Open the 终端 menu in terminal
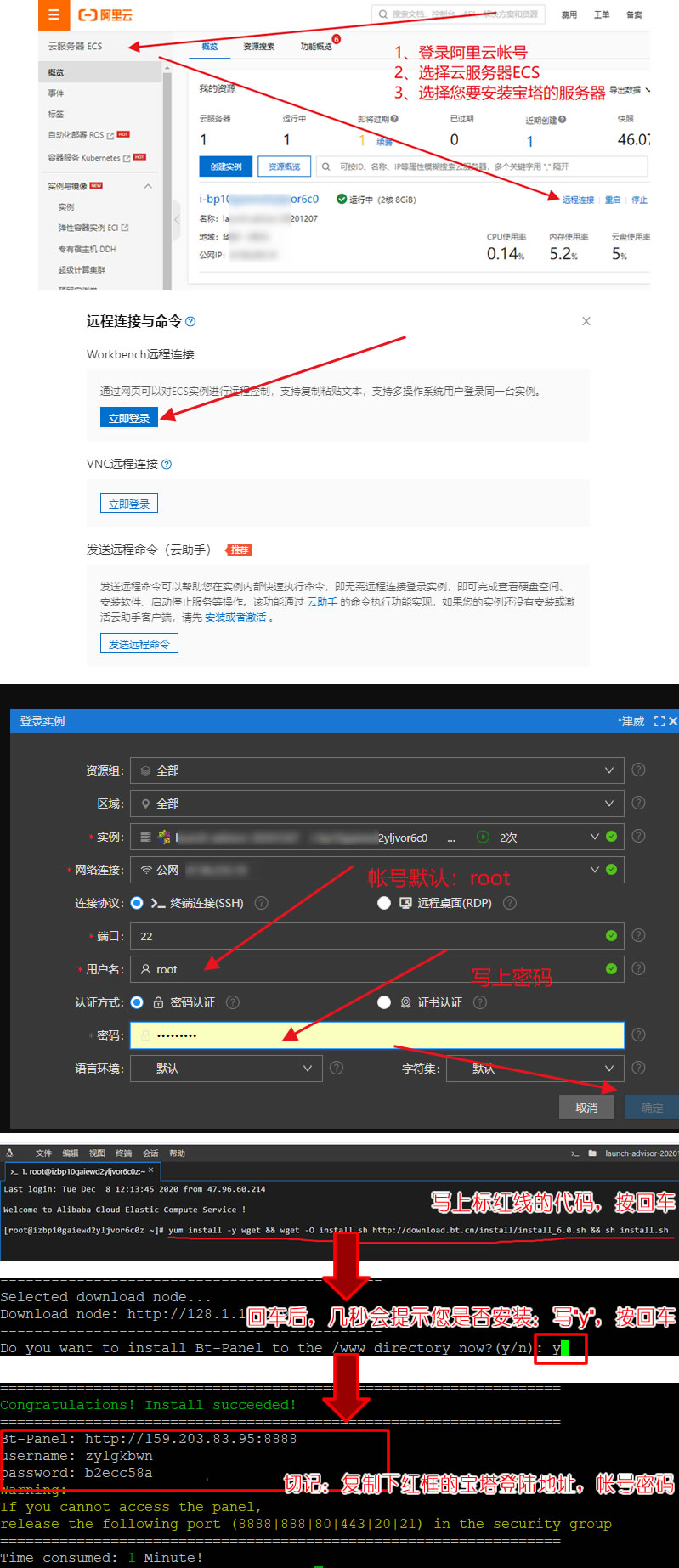 pyautogui.click(x=124, y=1153)
